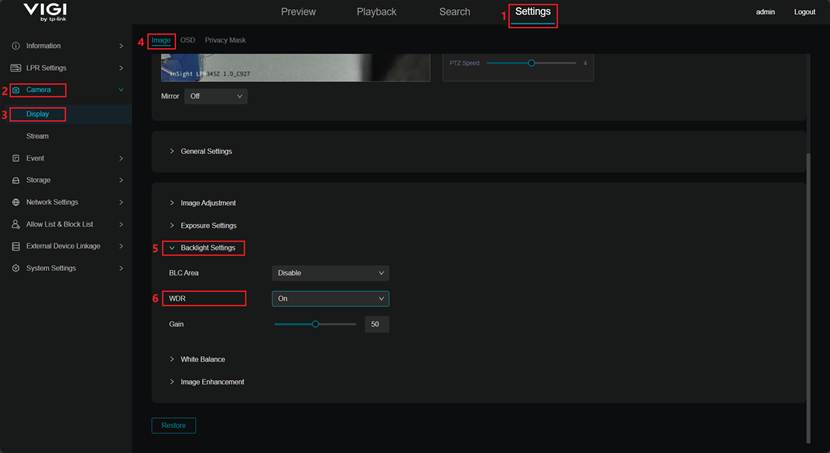Click the BLC Area label text

click(x=184, y=273)
